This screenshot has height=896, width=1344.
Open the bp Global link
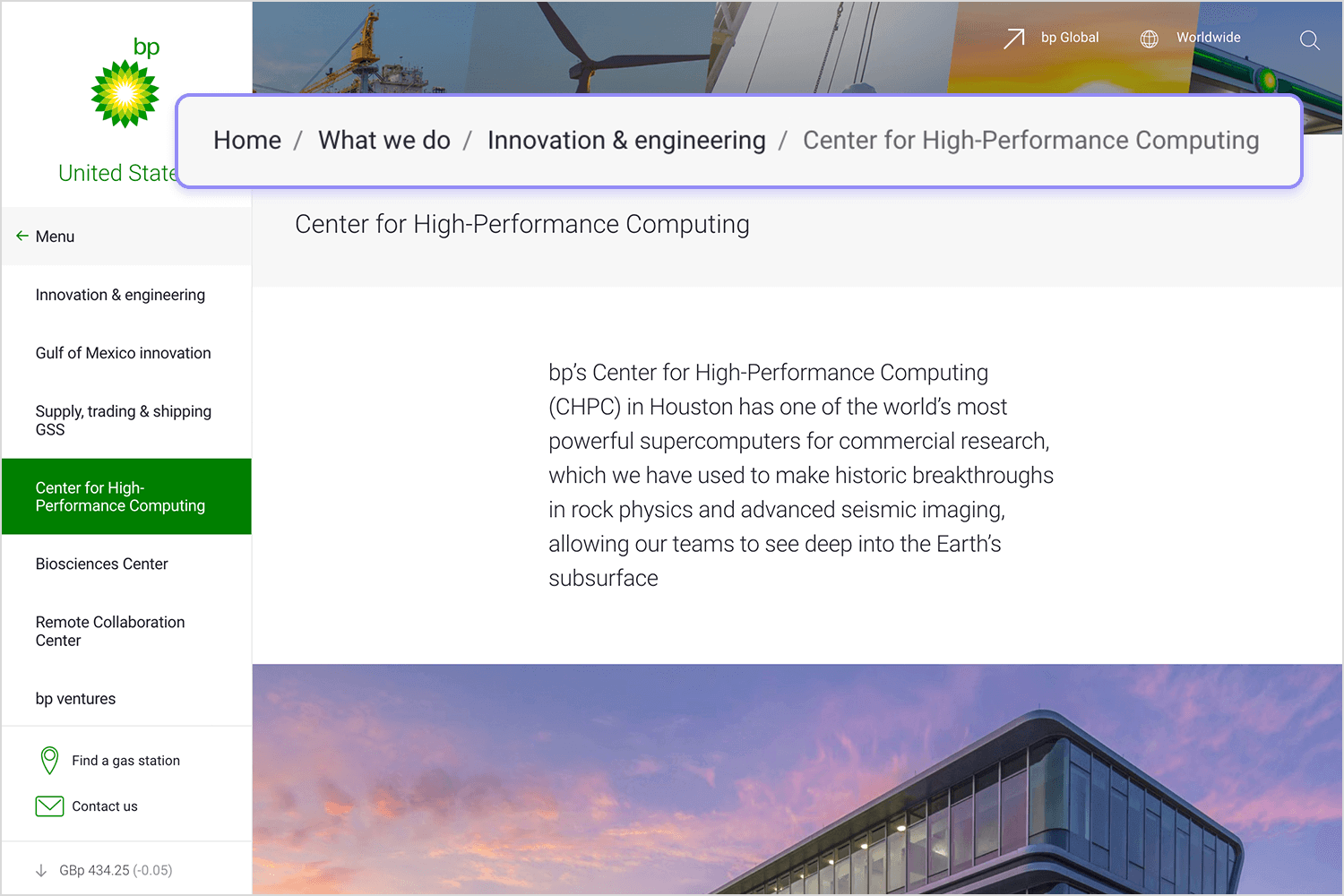tap(1070, 38)
